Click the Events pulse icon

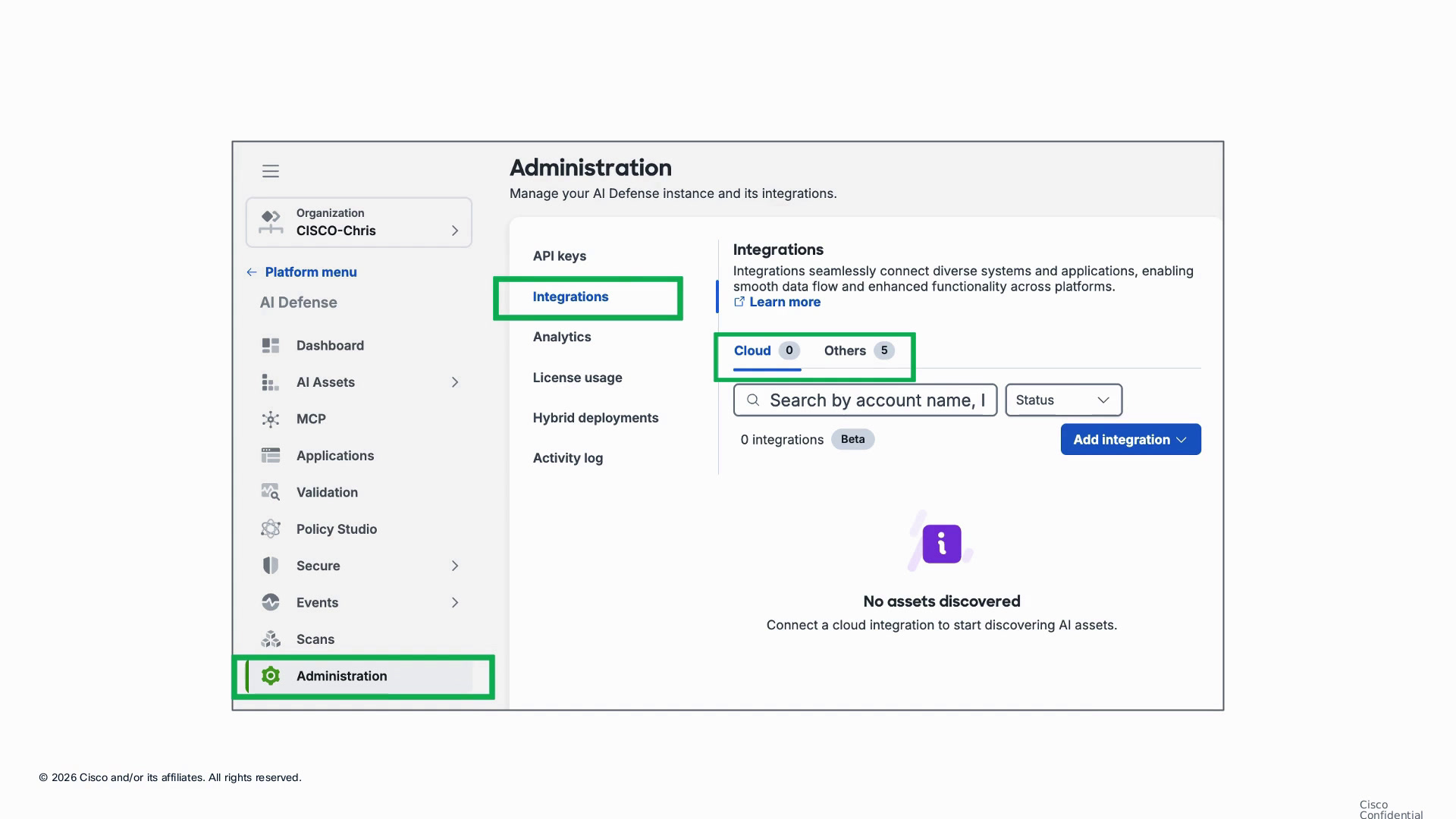[x=271, y=603]
